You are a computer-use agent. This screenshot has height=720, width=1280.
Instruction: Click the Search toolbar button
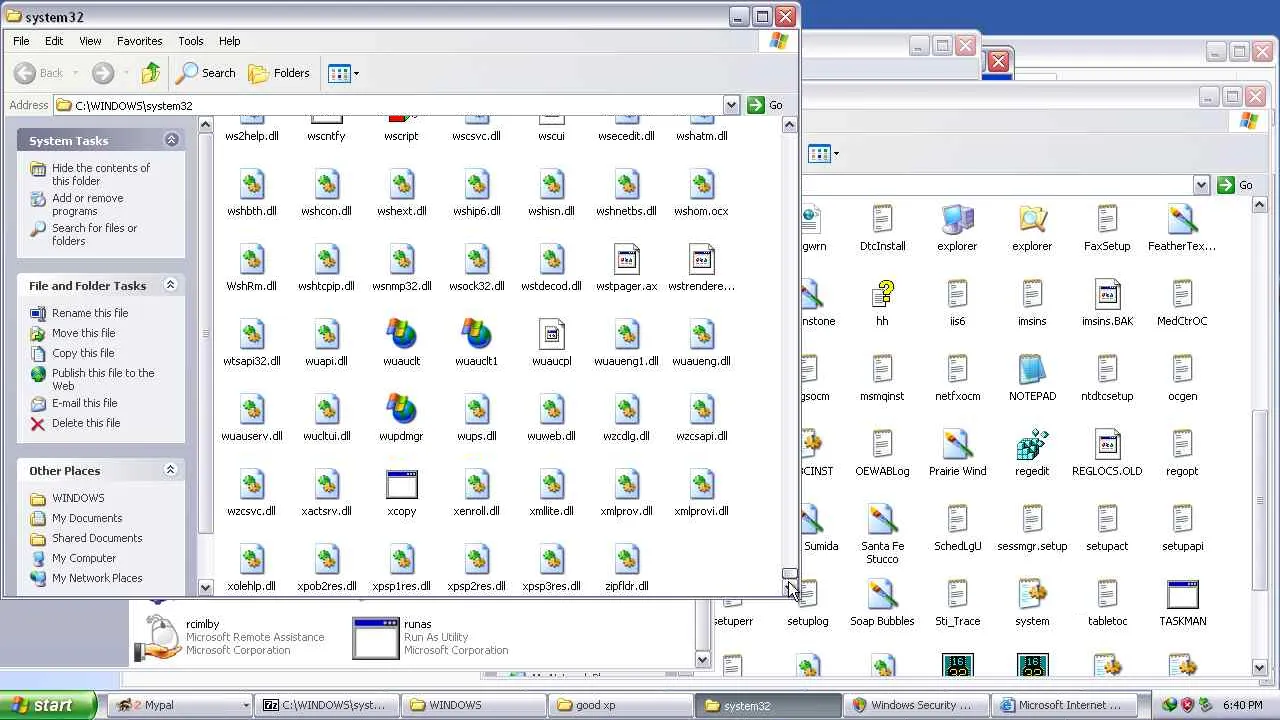tap(206, 73)
